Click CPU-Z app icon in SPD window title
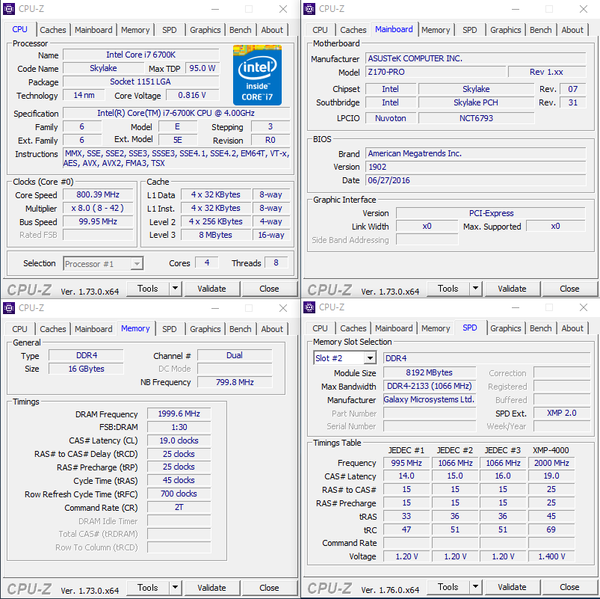 click(309, 307)
